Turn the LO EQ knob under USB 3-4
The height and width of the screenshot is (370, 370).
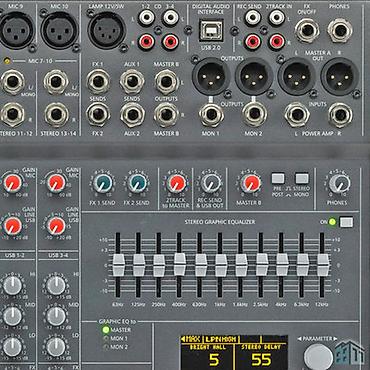point(56,347)
